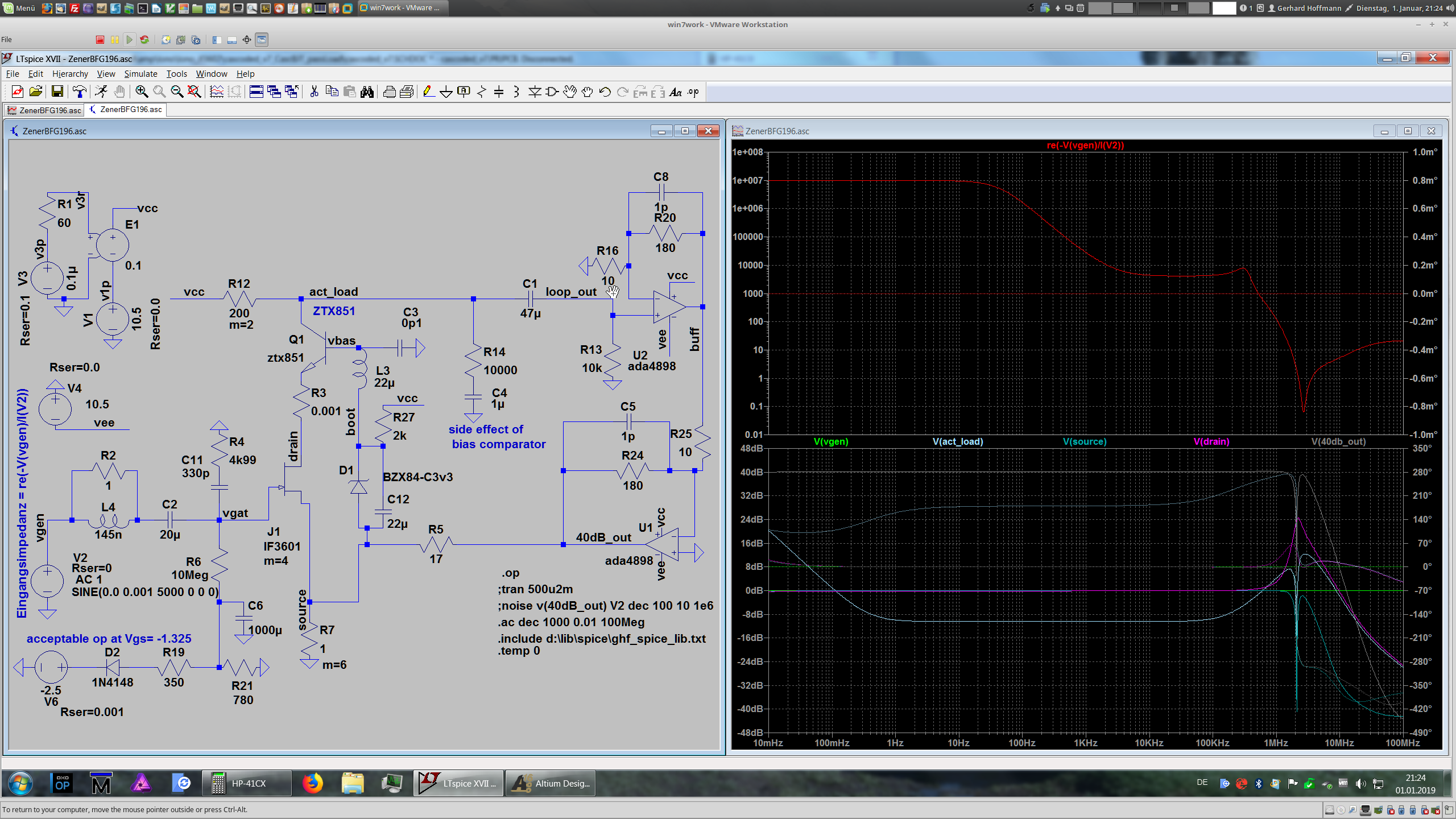The width and height of the screenshot is (1456, 819).
Task: Open the View menu
Action: [106, 74]
